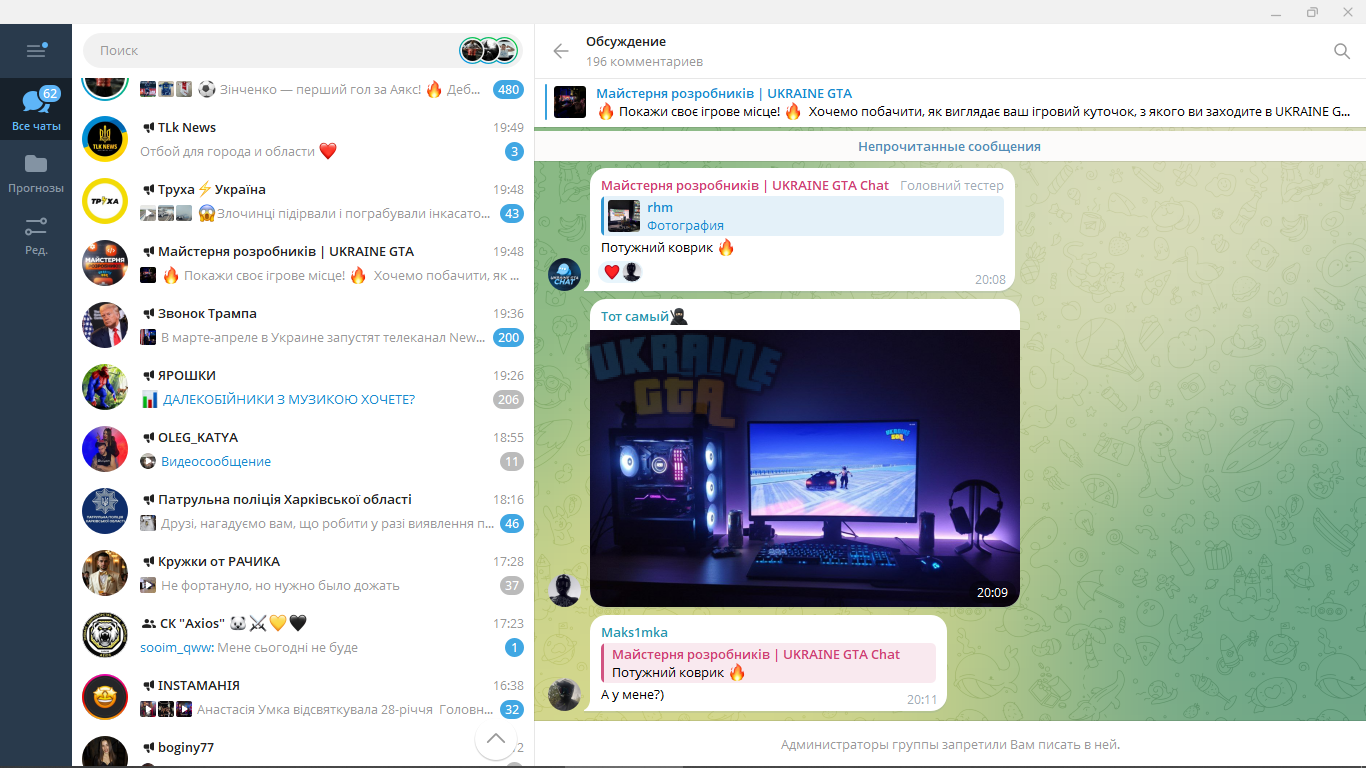Open Тот самый sender name
The width and height of the screenshot is (1366, 768).
coord(644,316)
